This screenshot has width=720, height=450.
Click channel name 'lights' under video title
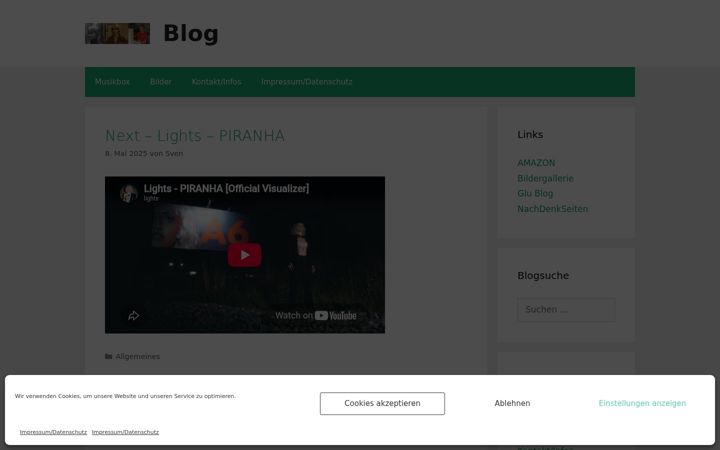point(151,198)
